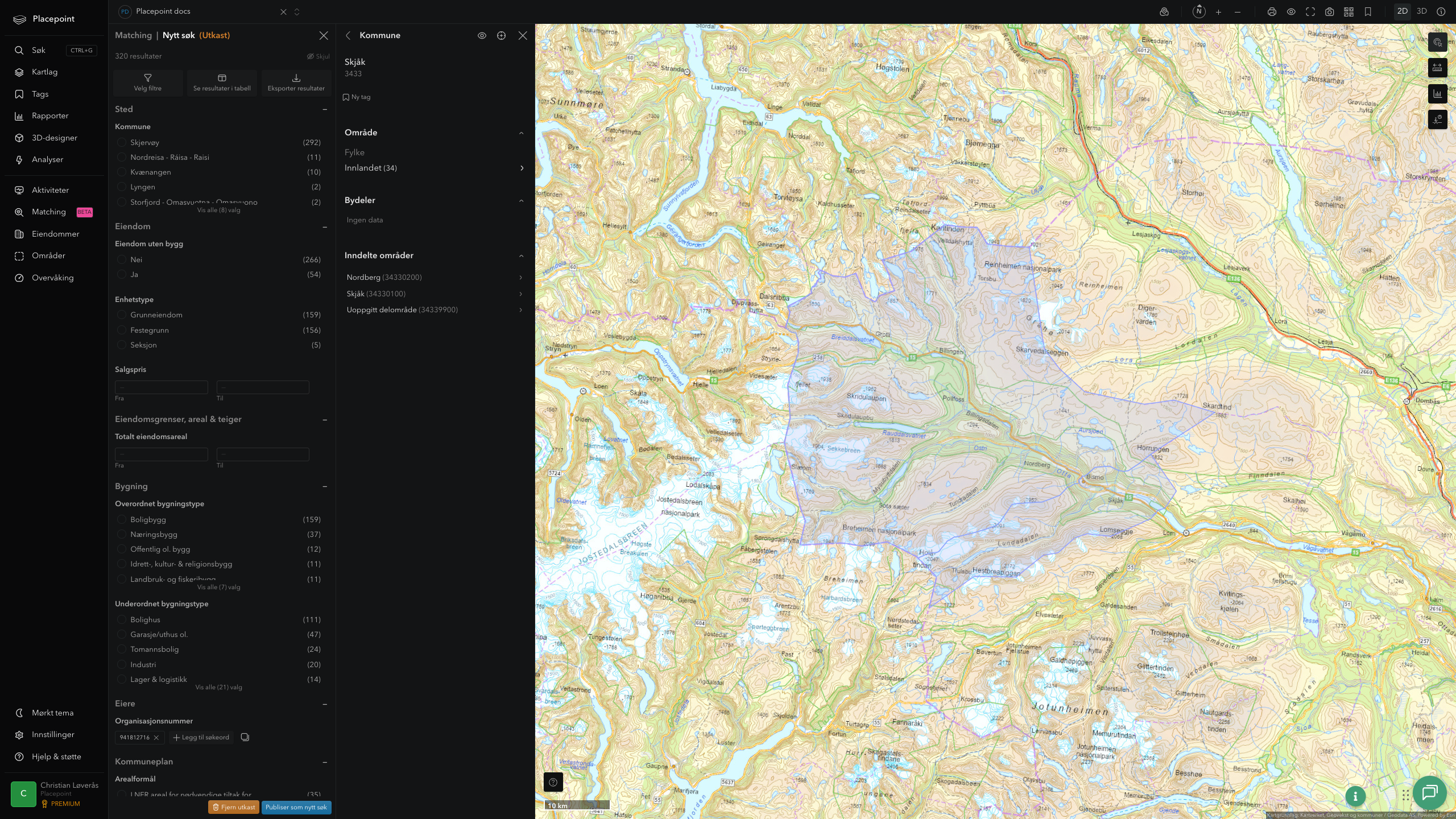Select Næringsbygg building type

tap(121, 535)
